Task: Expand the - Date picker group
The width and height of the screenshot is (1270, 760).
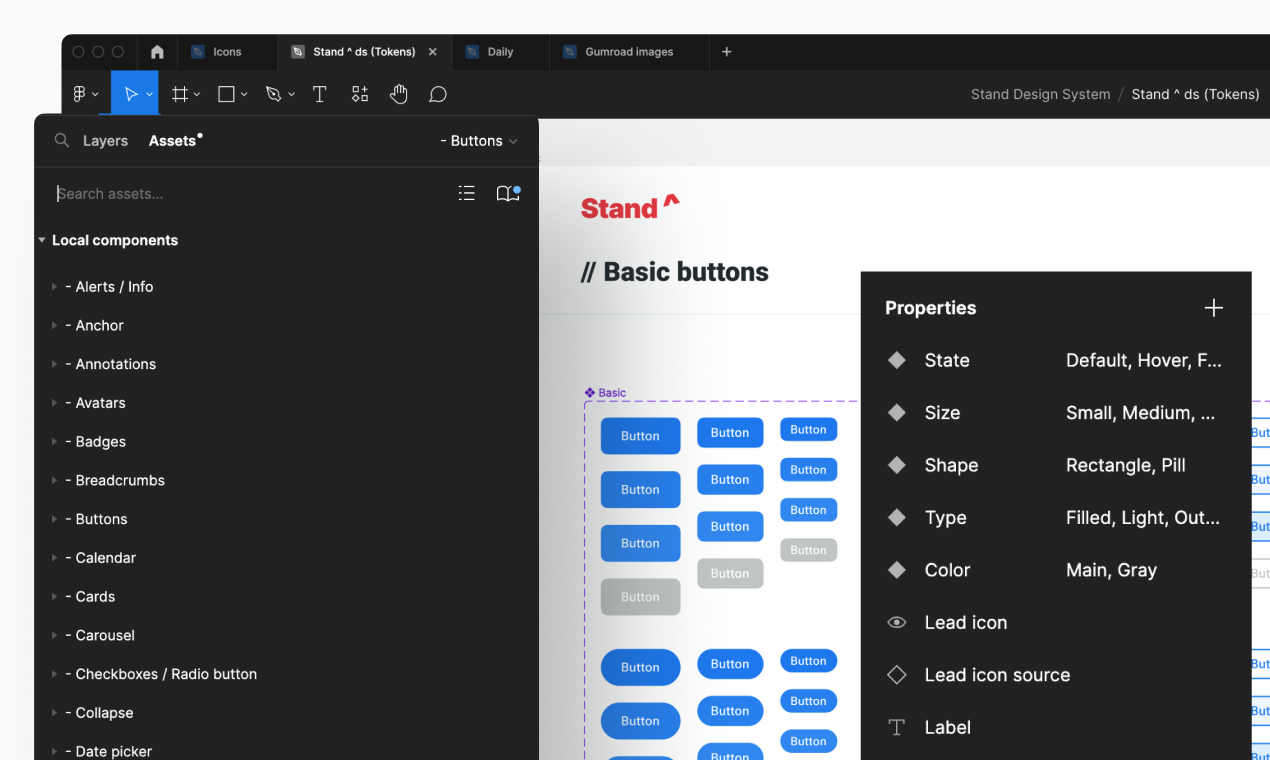Action: point(55,751)
